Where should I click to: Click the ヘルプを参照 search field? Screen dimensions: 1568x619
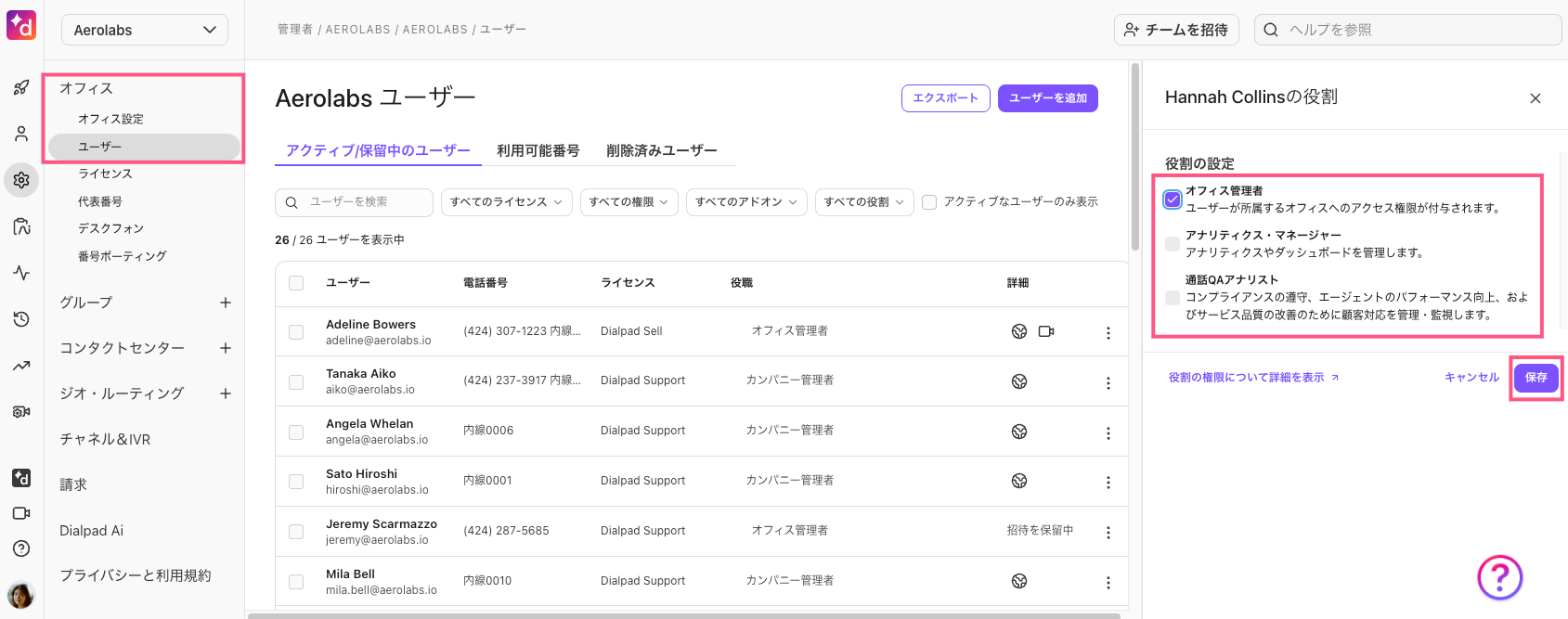pyautogui.click(x=1408, y=30)
